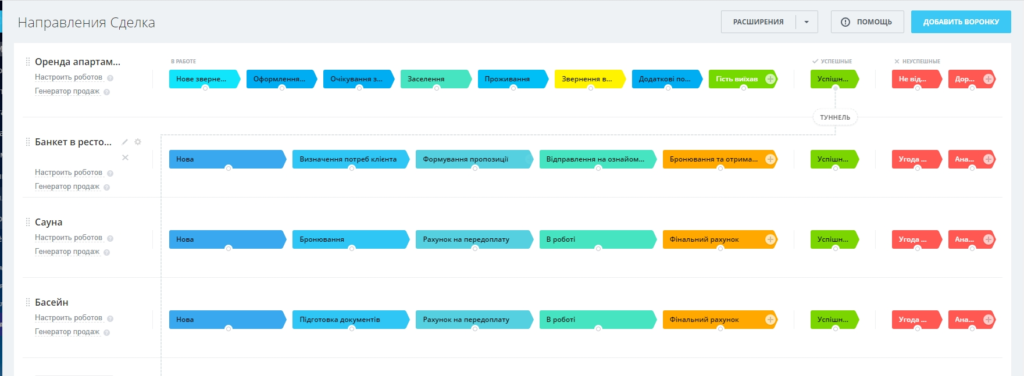The image size is (1024, 376).
Task: Open Настроить роботов for Оренда апартам
Action: click(69, 77)
